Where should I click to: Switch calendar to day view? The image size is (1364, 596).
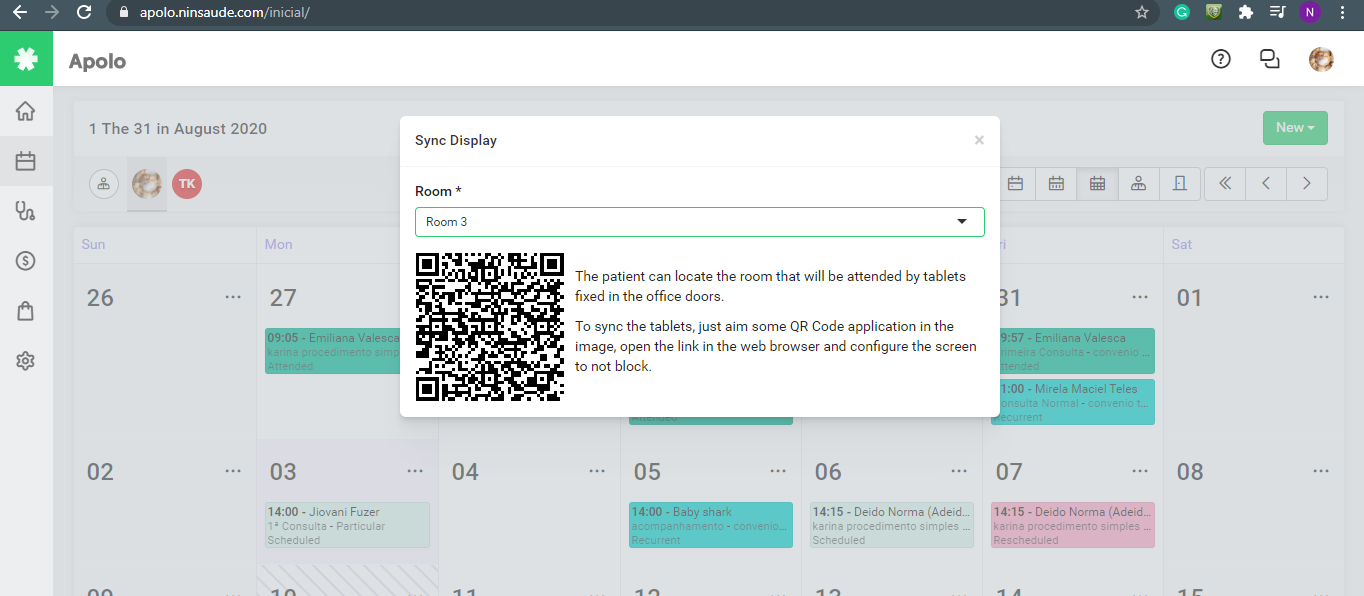tap(1015, 183)
